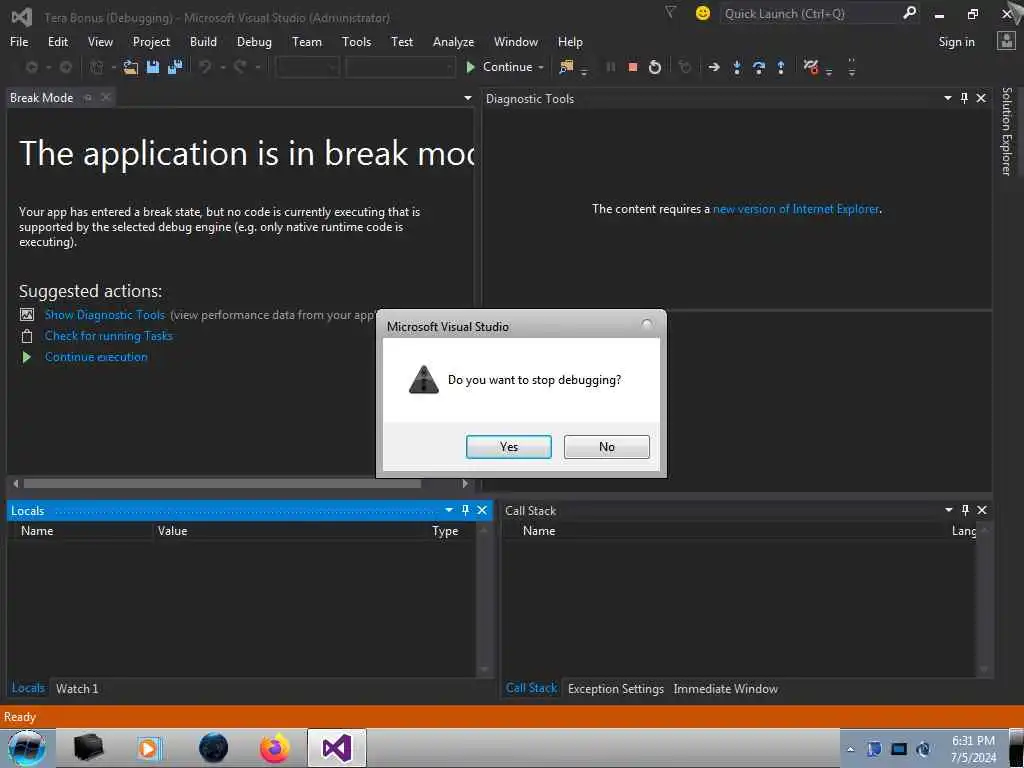Switch to the Exception Settings tab

pyautogui.click(x=616, y=689)
